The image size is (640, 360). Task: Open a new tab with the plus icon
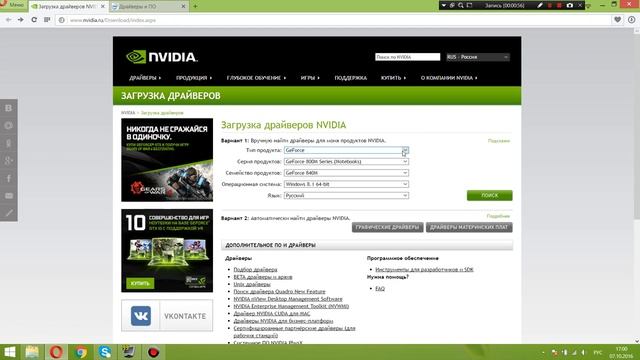click(195, 6)
